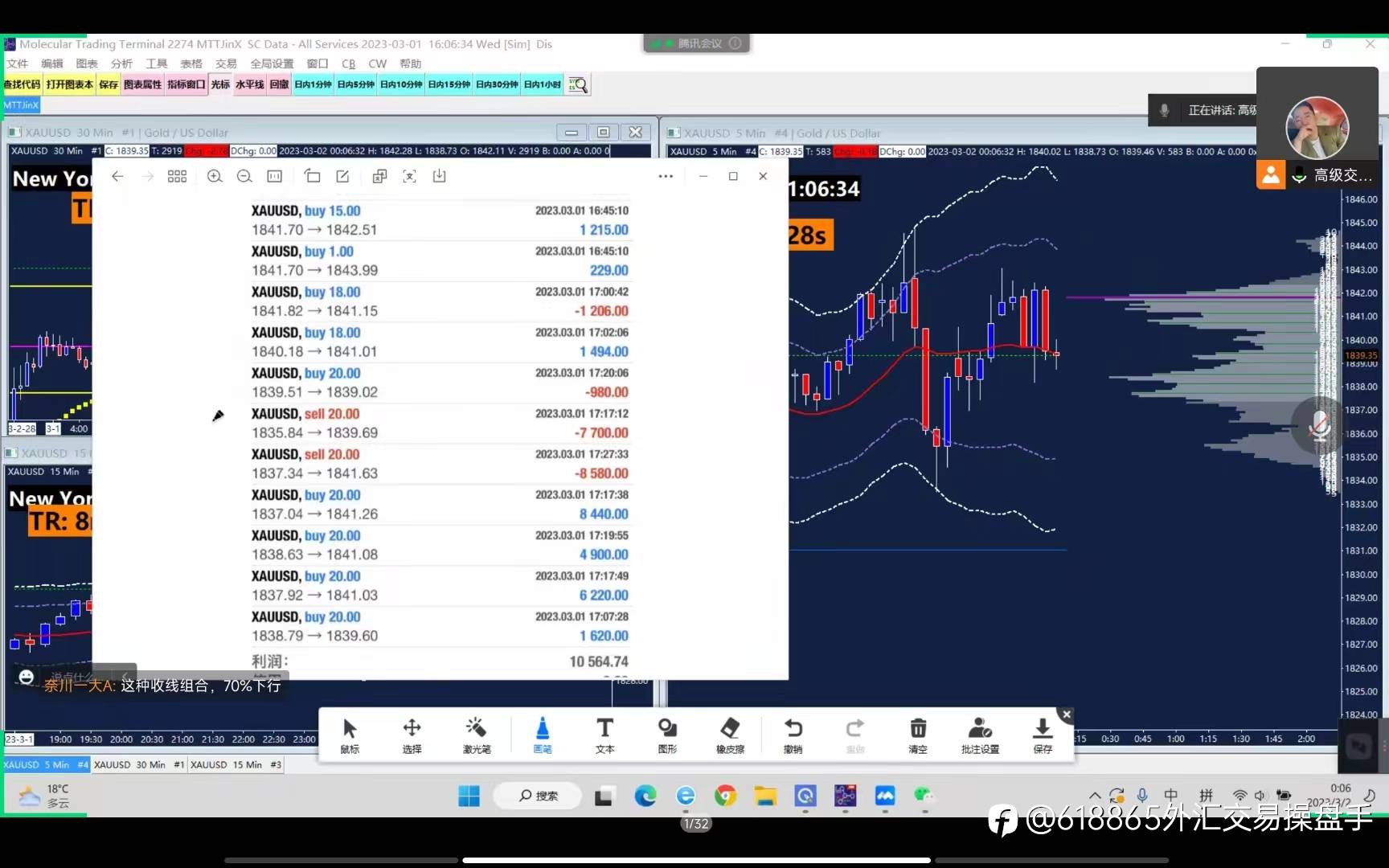
Task: Show the image at actual size
Action: 275,176
